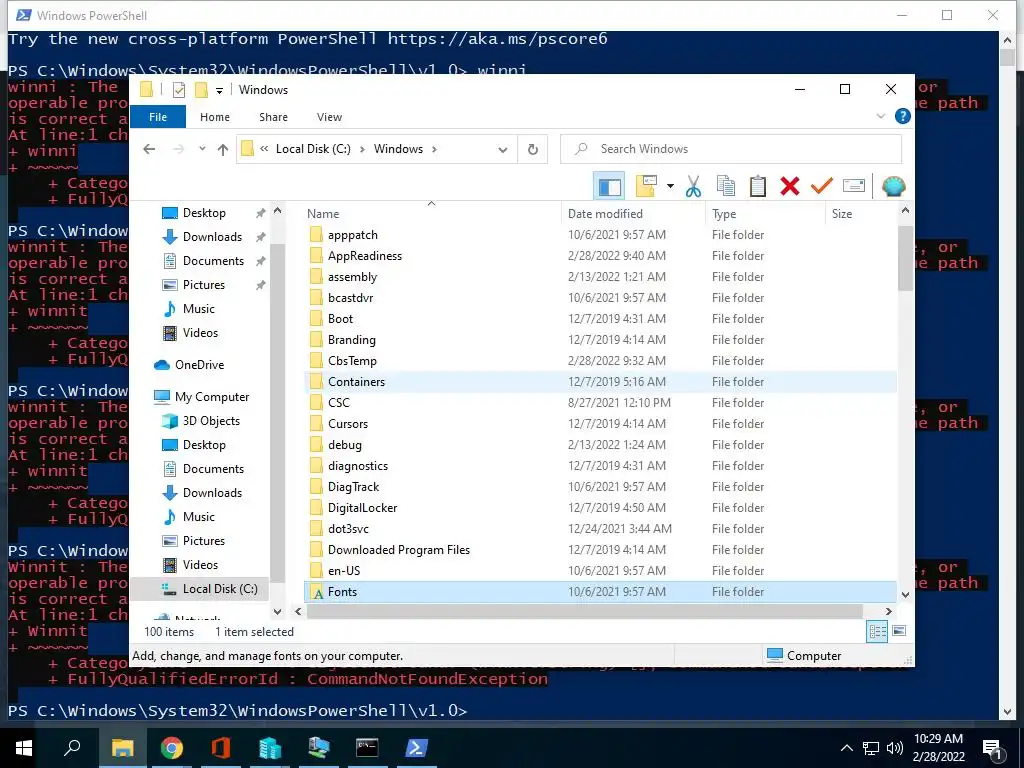Open the quick access toolbar customize dropdown

click(219, 90)
